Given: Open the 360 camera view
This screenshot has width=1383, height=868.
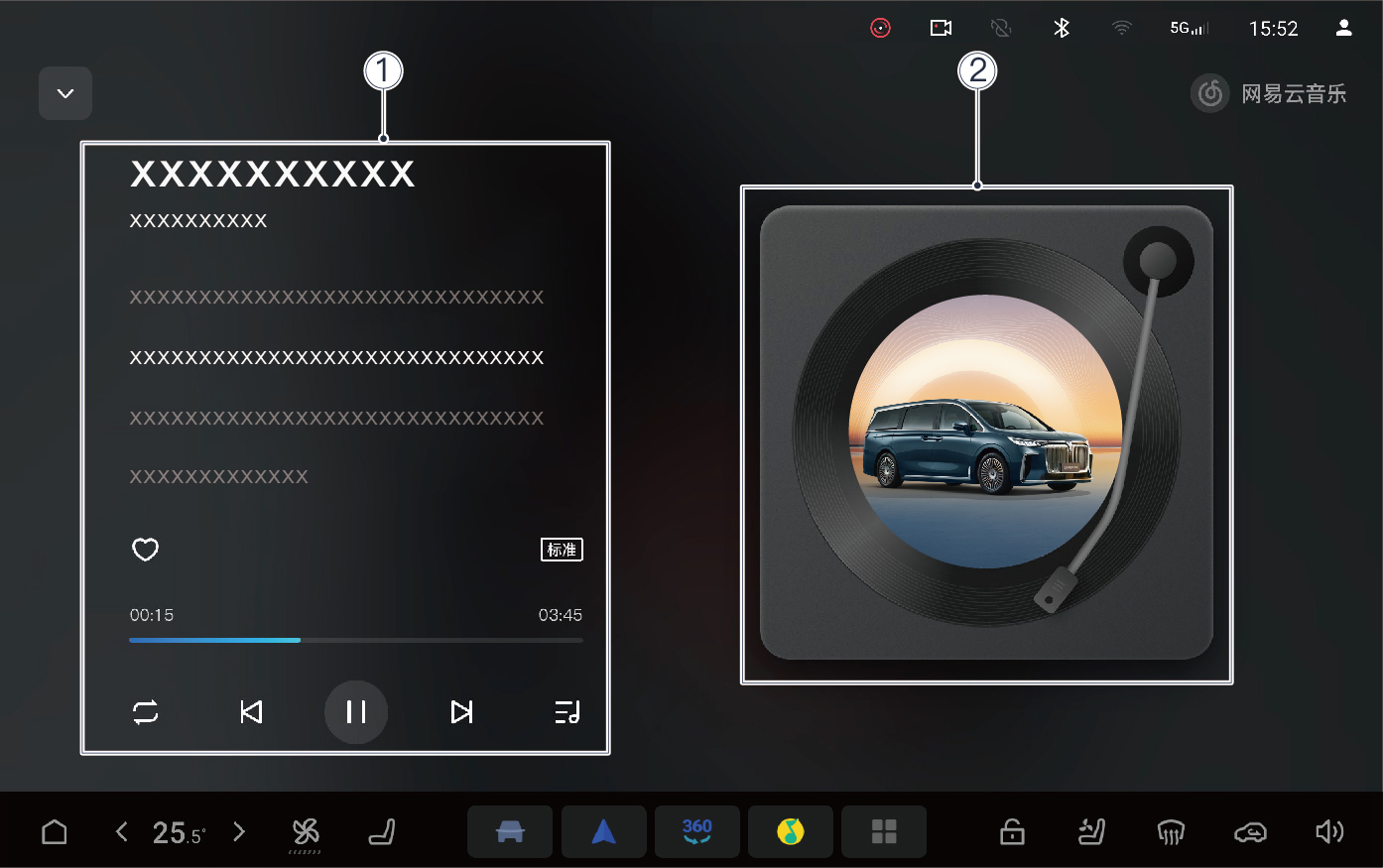Looking at the screenshot, I should pos(697,831).
